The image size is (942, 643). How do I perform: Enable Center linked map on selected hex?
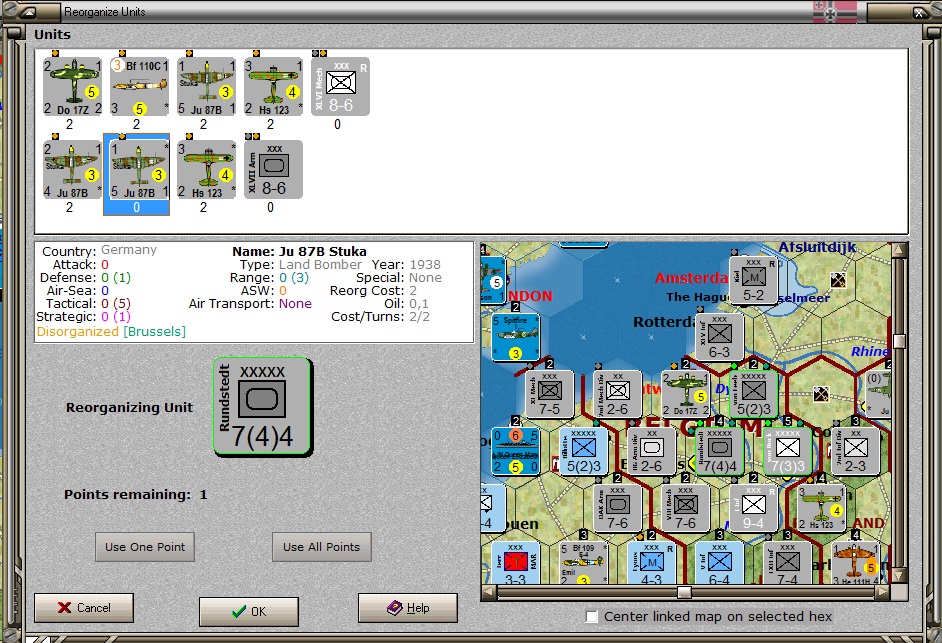click(x=592, y=617)
